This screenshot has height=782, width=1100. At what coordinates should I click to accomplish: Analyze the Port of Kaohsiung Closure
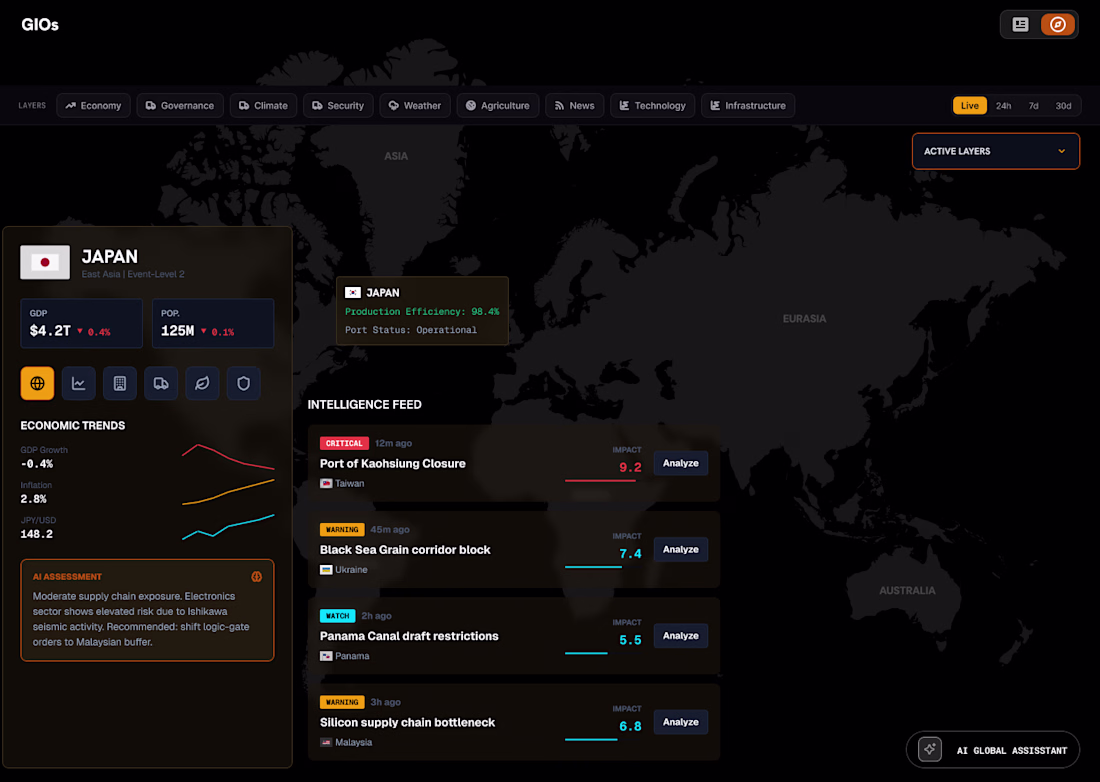click(x=680, y=463)
